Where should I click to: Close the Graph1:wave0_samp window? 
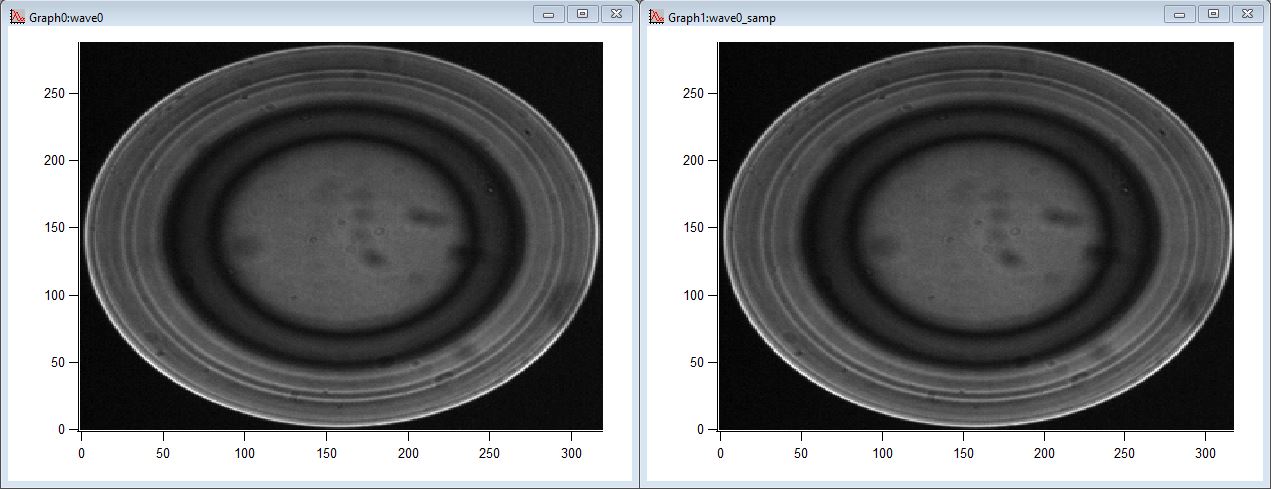pyautogui.click(x=1248, y=14)
